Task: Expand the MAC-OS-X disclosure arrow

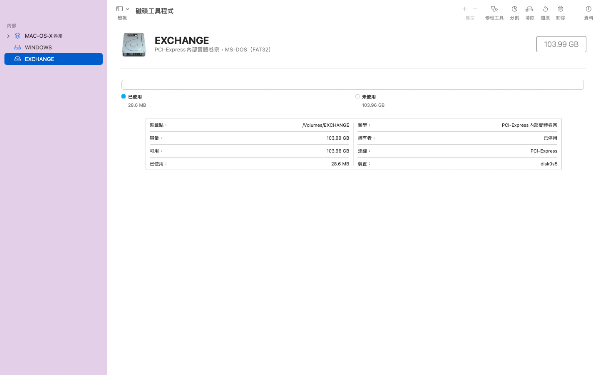Action: pos(8,36)
